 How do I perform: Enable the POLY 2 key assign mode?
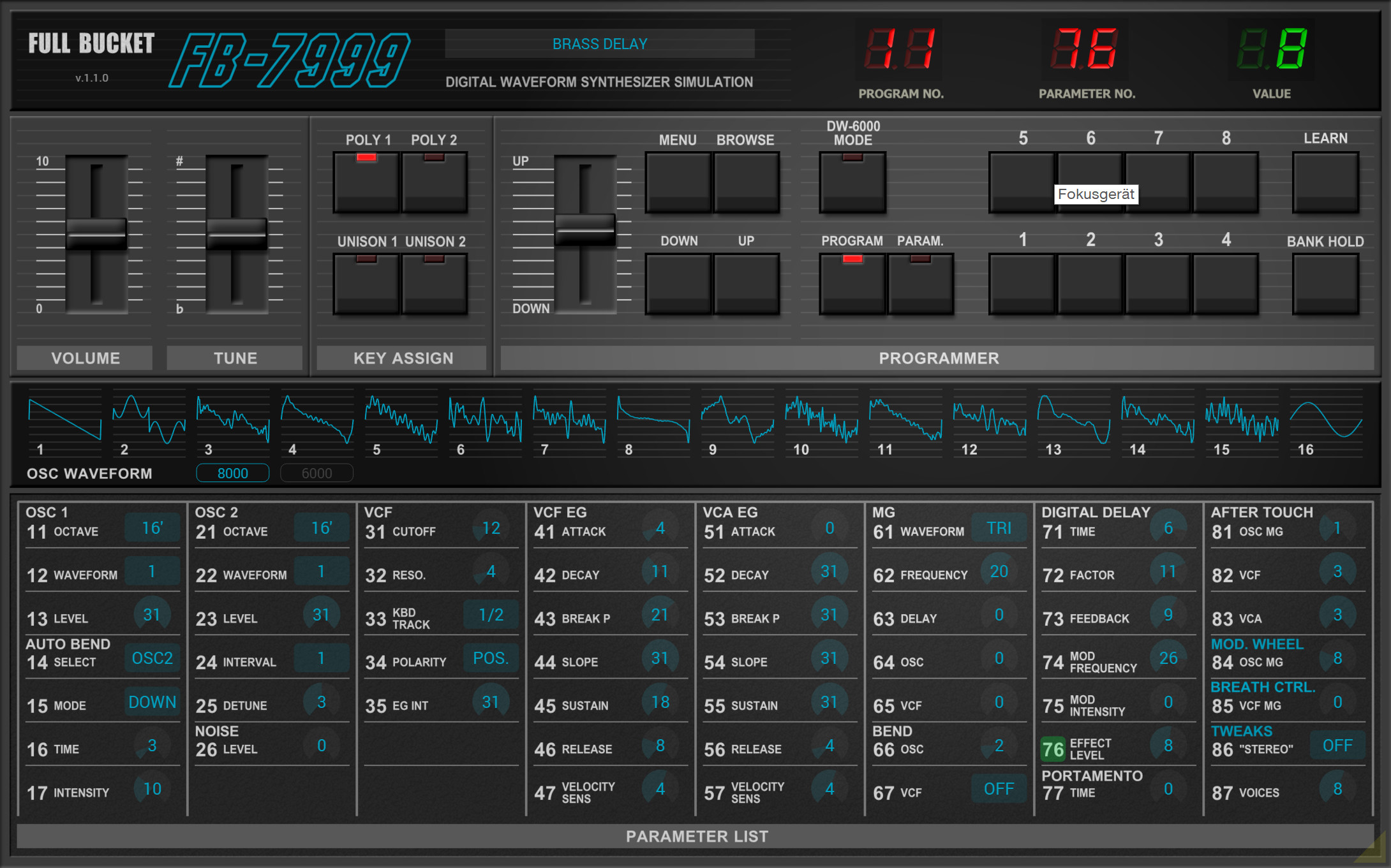[435, 183]
